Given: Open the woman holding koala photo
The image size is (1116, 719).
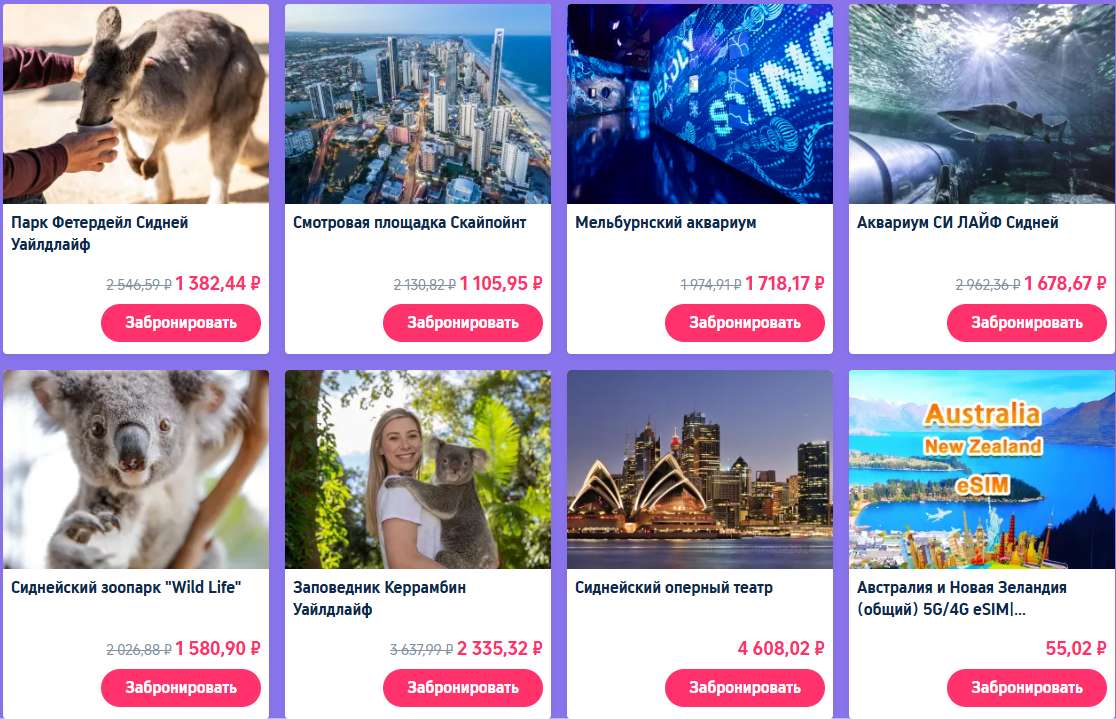Looking at the screenshot, I should 418,469.
